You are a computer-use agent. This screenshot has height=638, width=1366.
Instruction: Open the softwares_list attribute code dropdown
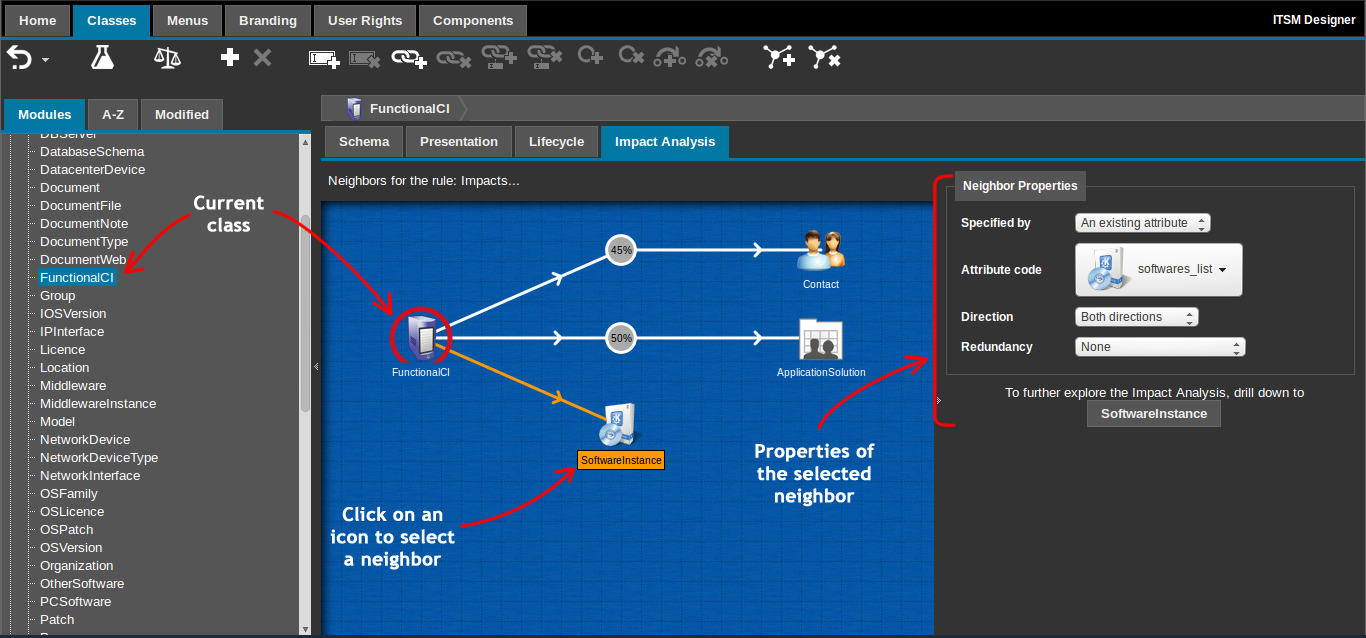1157,269
